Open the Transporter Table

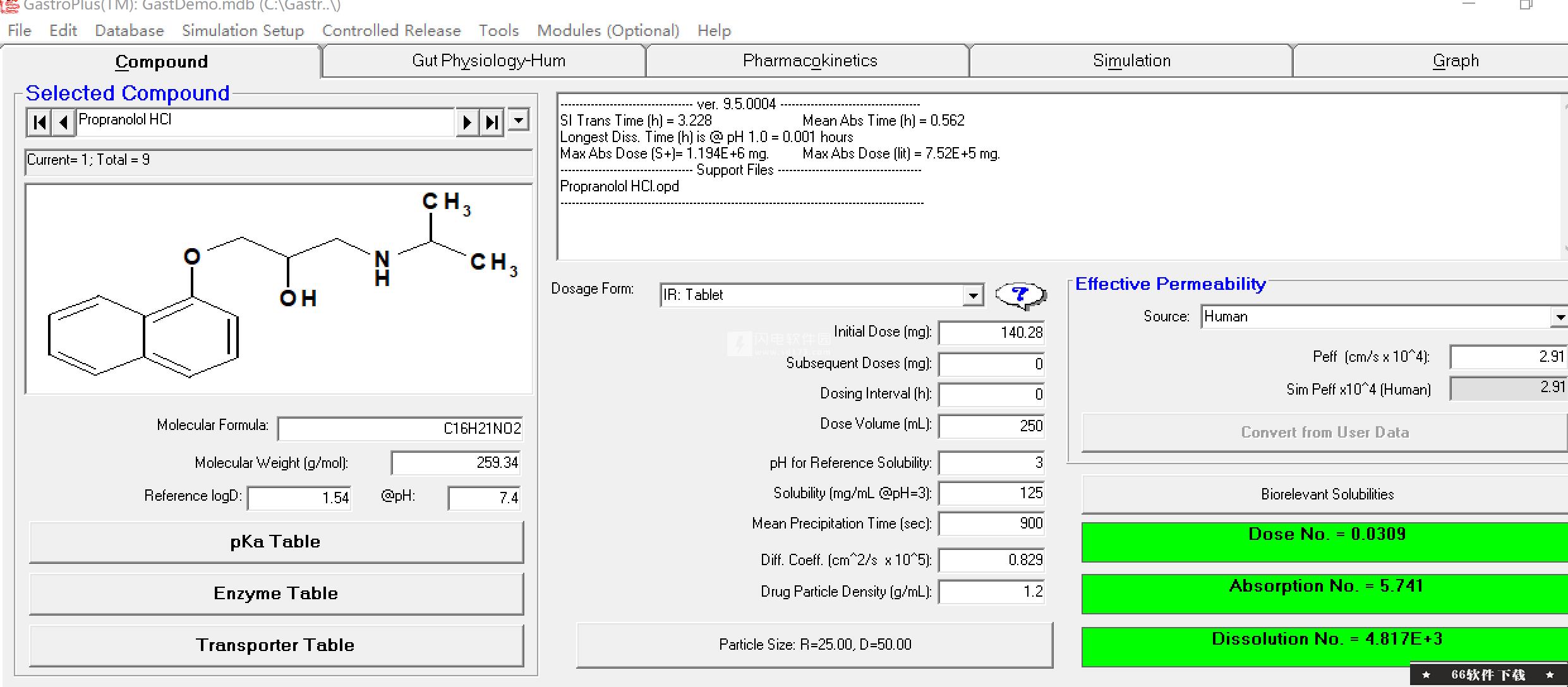click(276, 645)
